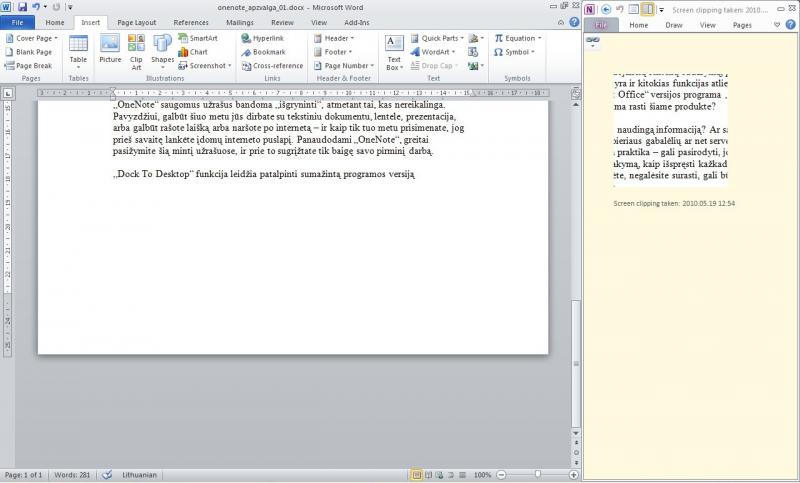Open OneNote Help question mark icon

791,24
